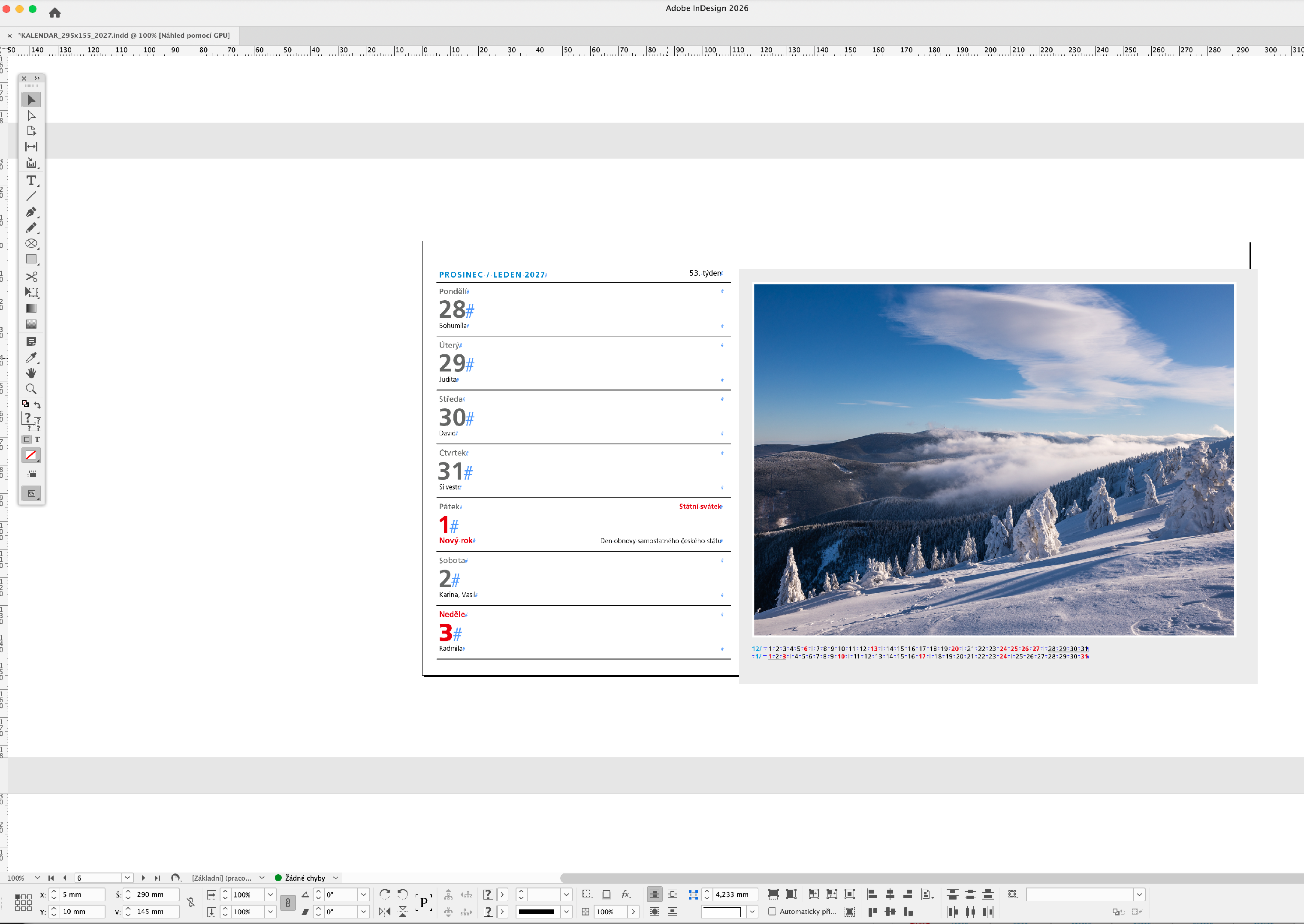Toggle constrain width and height proportions
Image resolution: width=1304 pixels, height=924 pixels.
tap(191, 903)
